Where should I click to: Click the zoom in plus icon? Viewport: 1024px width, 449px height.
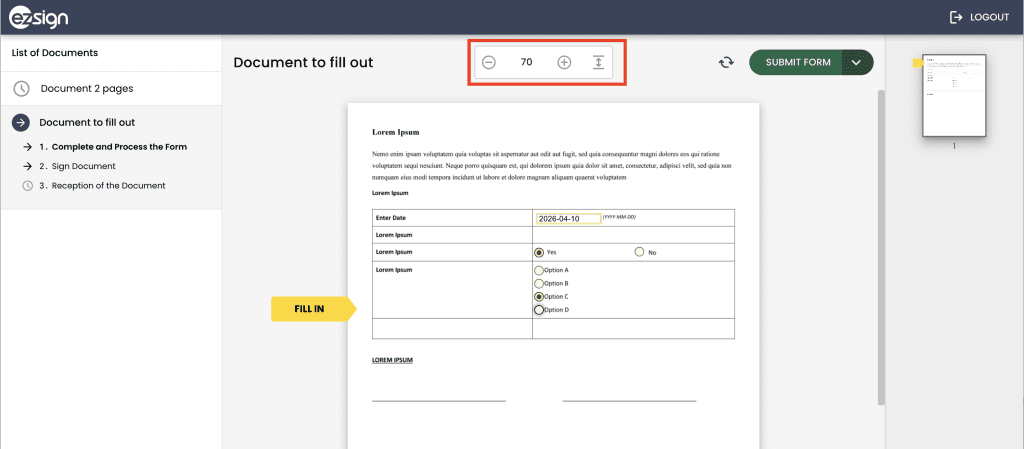pyautogui.click(x=564, y=63)
